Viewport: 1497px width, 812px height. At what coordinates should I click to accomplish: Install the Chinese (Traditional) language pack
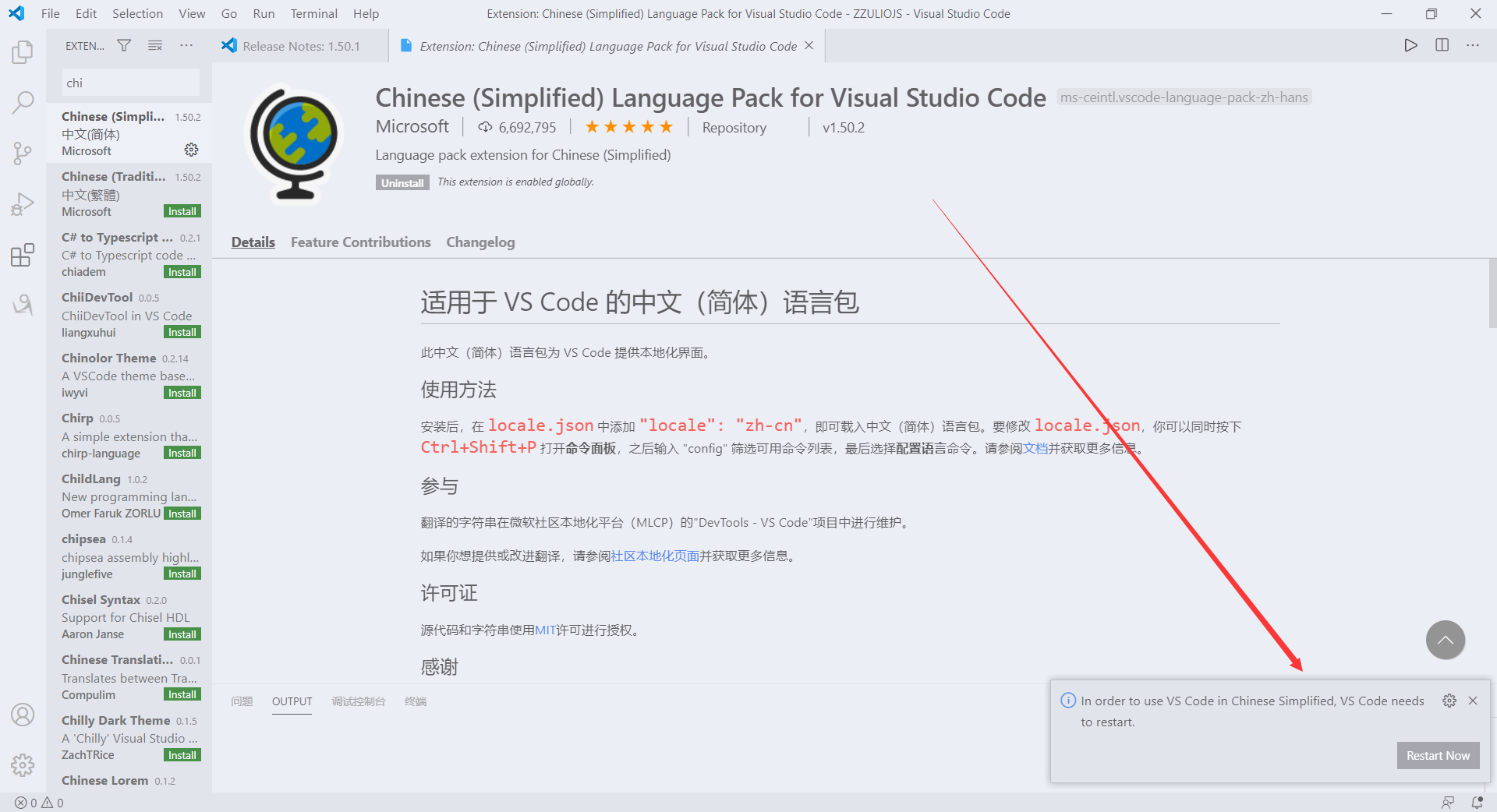(x=182, y=212)
